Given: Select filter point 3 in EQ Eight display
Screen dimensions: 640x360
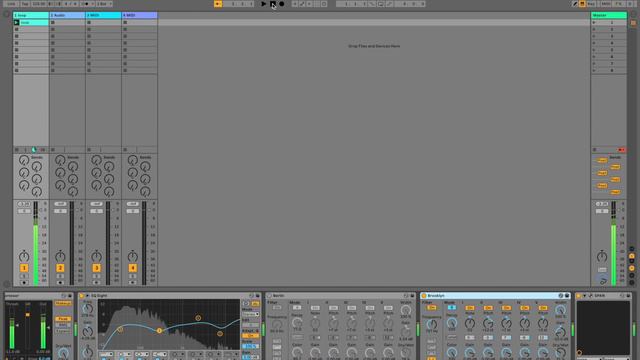Looking at the screenshot, I should click(198, 318).
